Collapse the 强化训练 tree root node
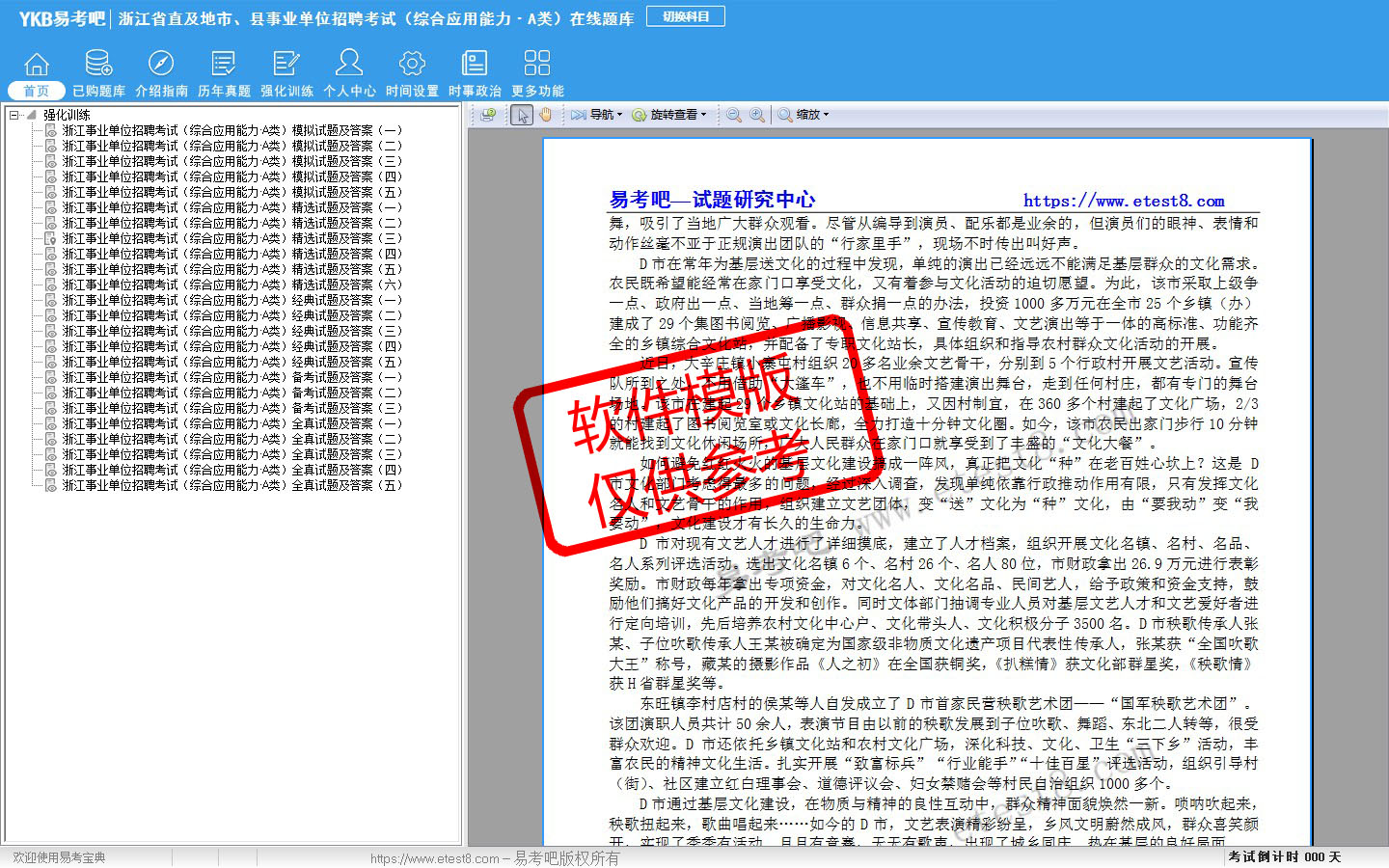 (x=14, y=115)
